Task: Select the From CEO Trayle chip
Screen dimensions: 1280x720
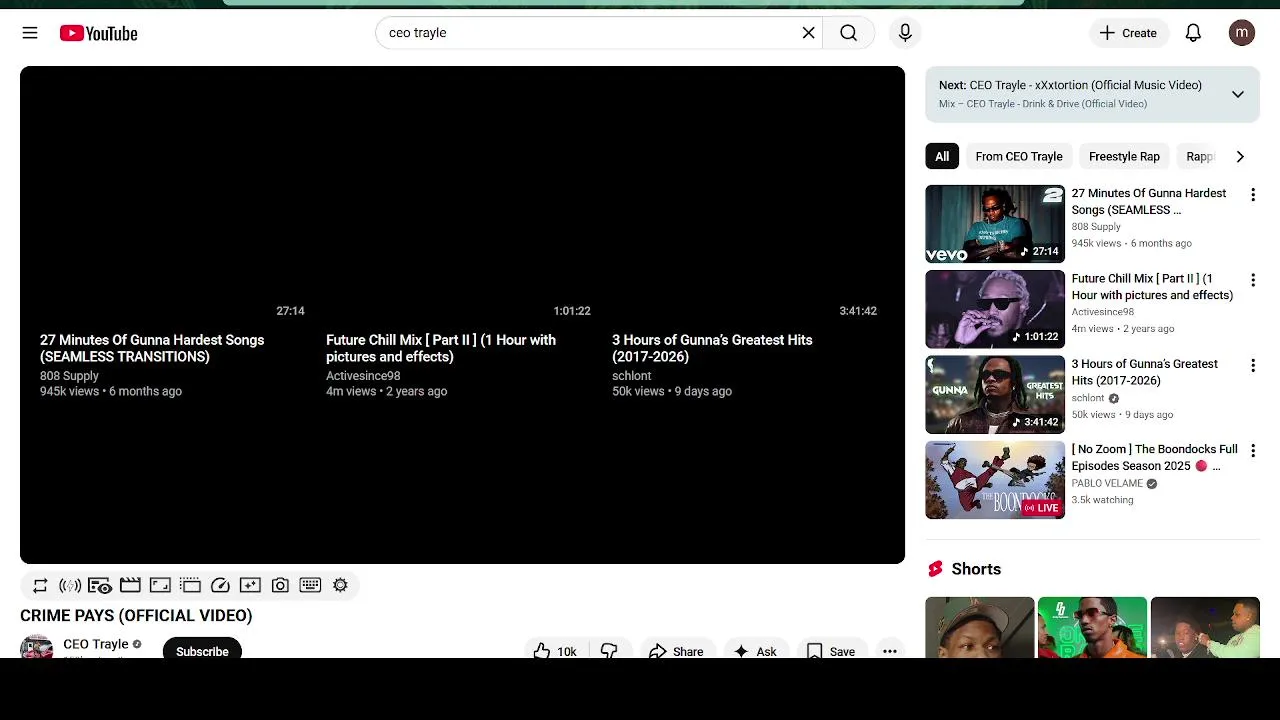Action: (x=1018, y=156)
